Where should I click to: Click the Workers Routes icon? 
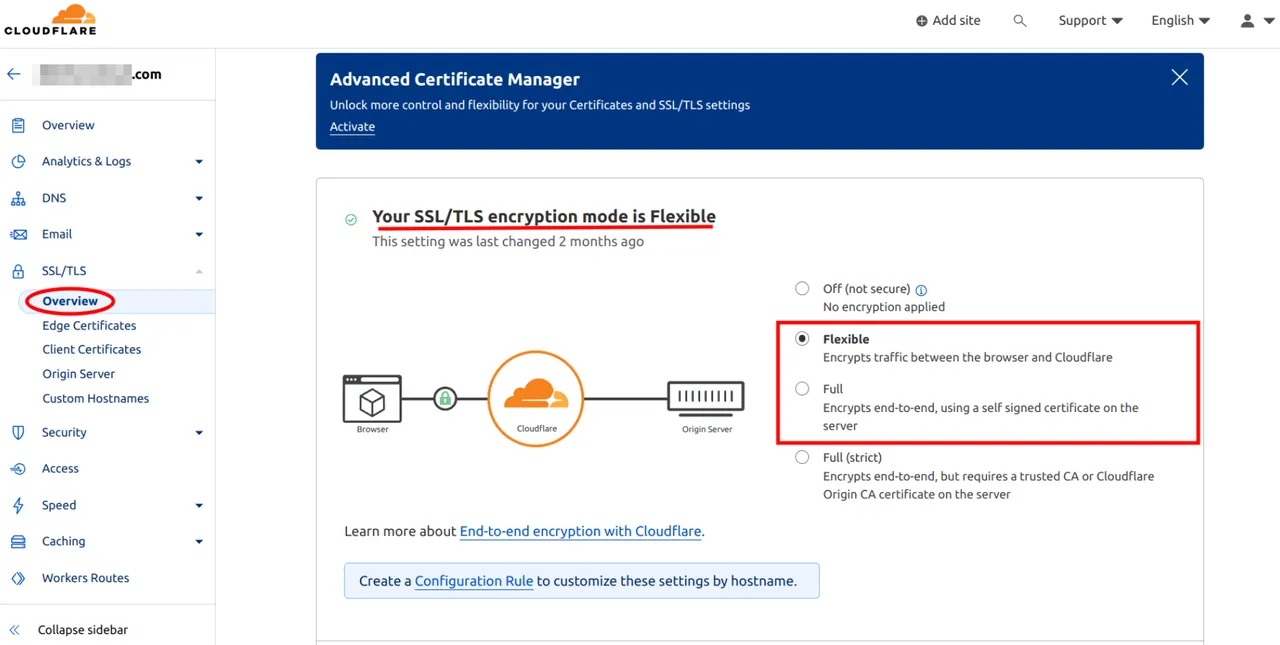pos(18,578)
